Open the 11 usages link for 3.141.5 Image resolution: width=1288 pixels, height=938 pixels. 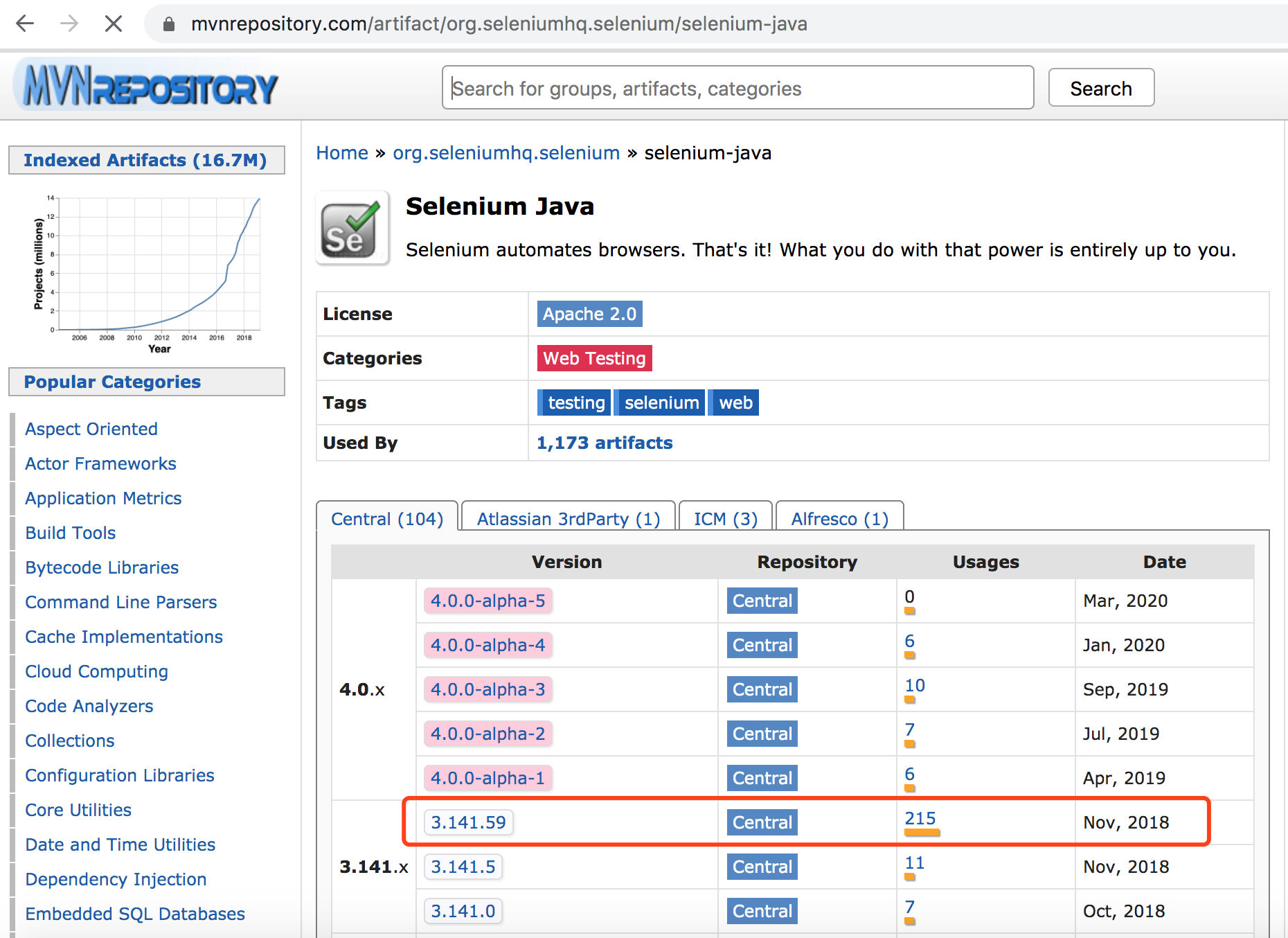click(915, 862)
